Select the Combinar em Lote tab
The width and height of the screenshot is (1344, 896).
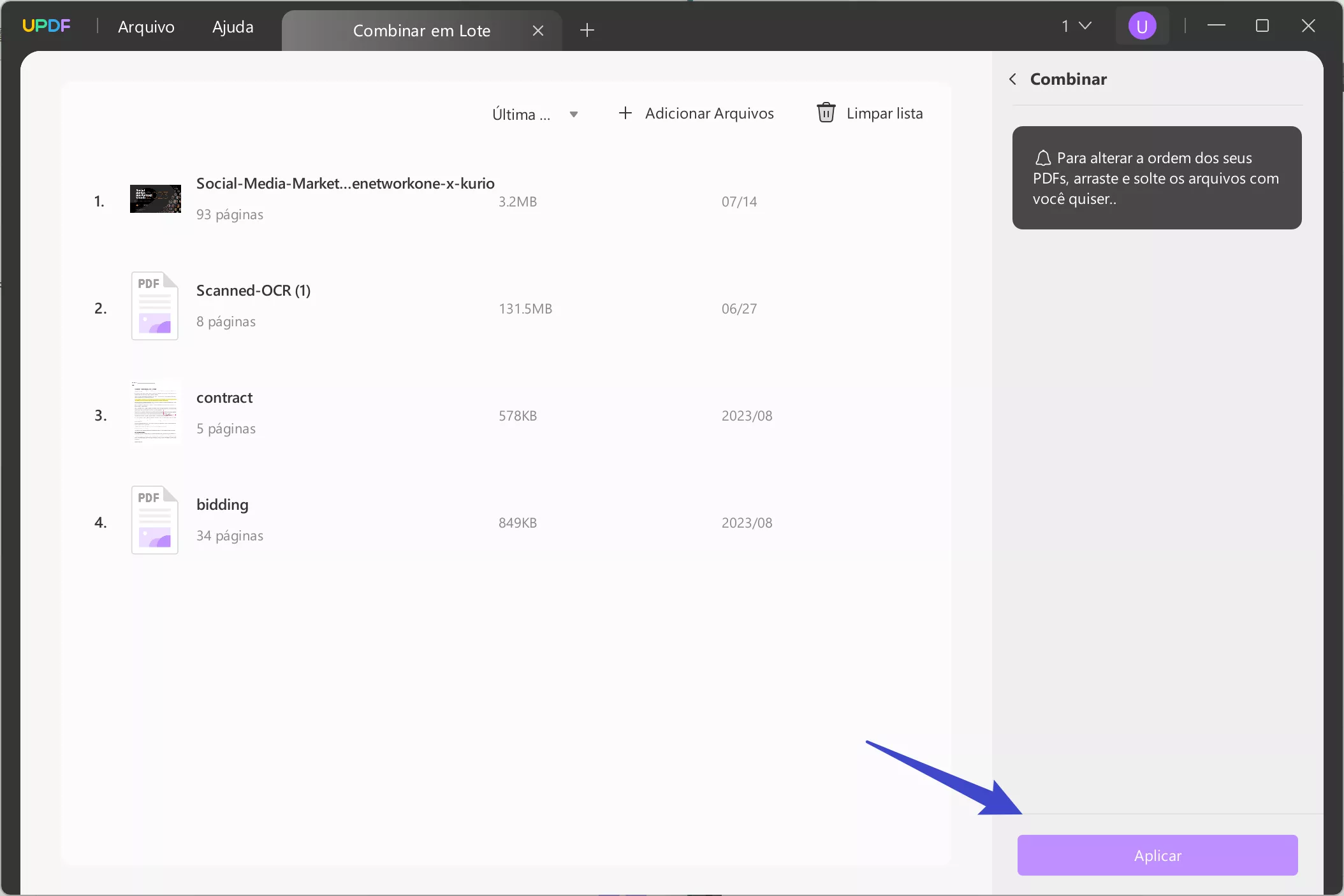(421, 31)
